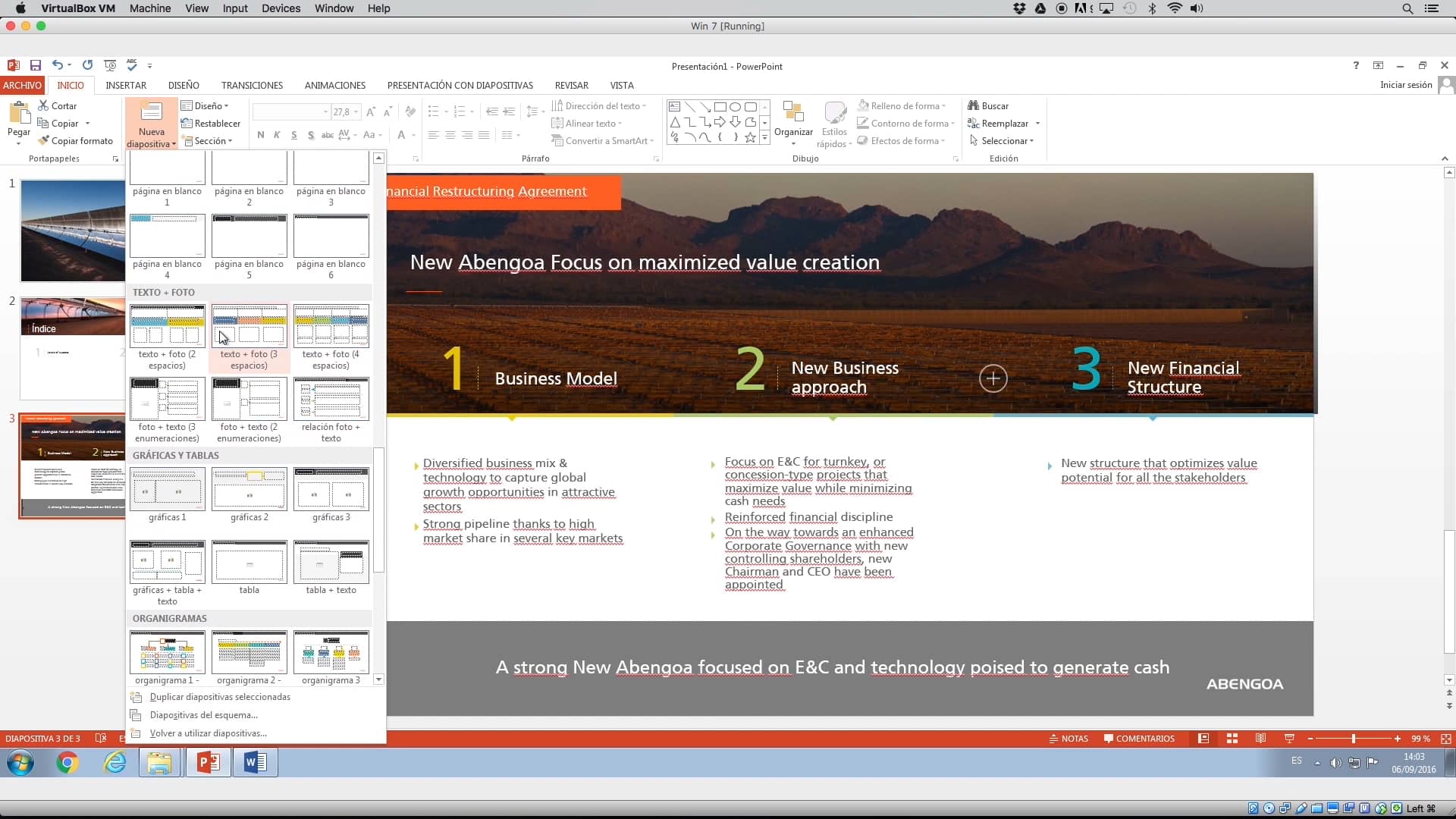Open Organizar arrange tool

(793, 121)
